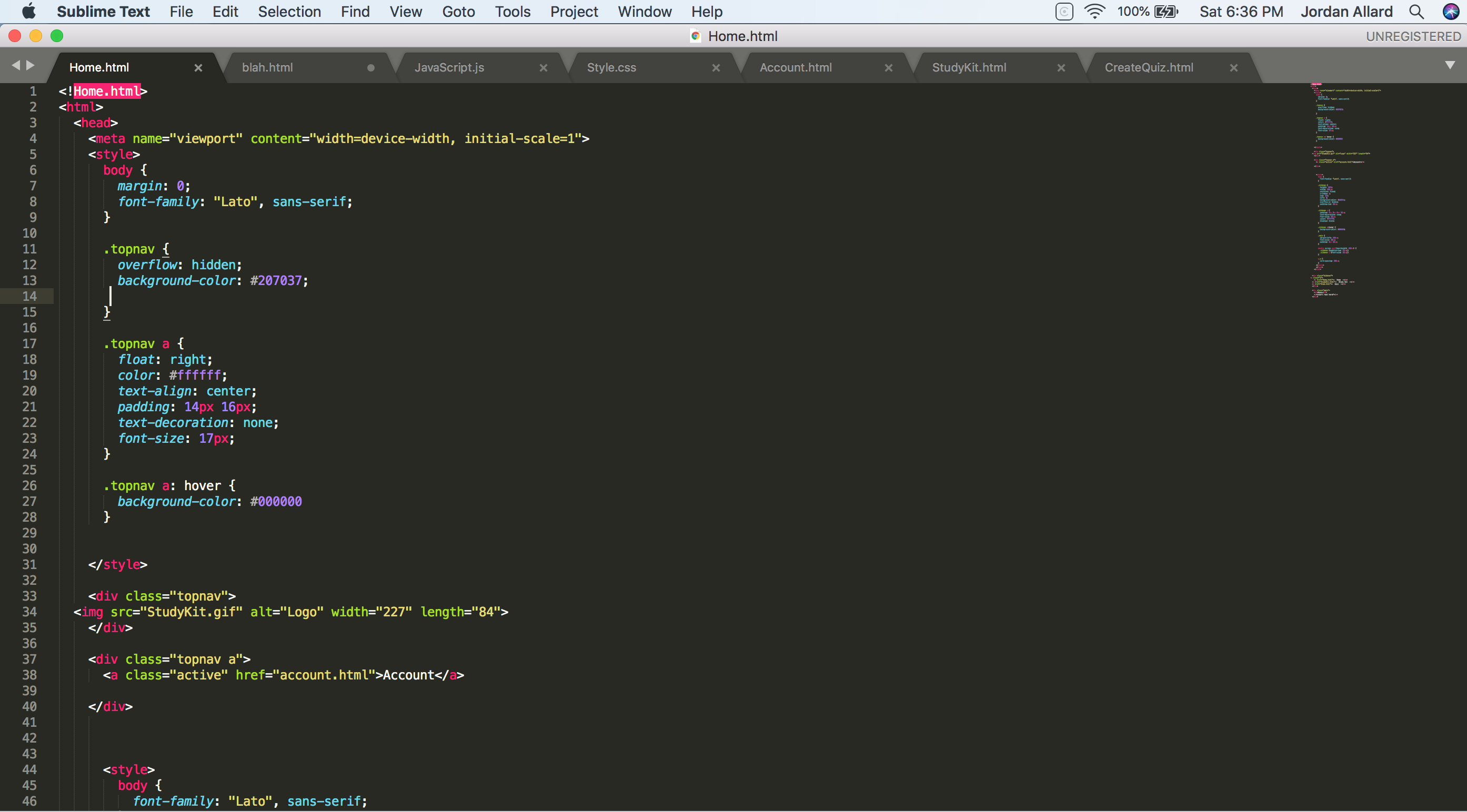
Task: Switch to the StudyKit.html tab
Action: tap(969, 68)
